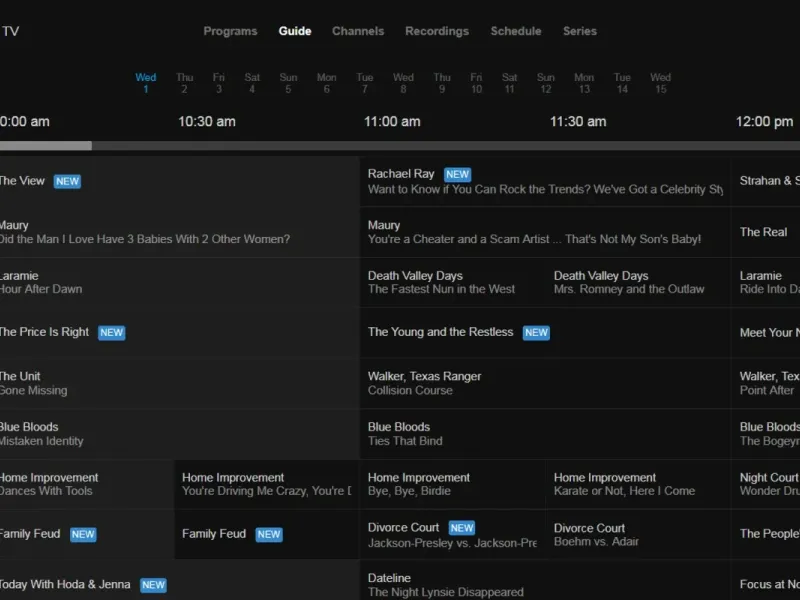This screenshot has height=600, width=800.
Task: Open Home Improvement 'Dances With Tools'
Action: pyautogui.click(x=87, y=484)
